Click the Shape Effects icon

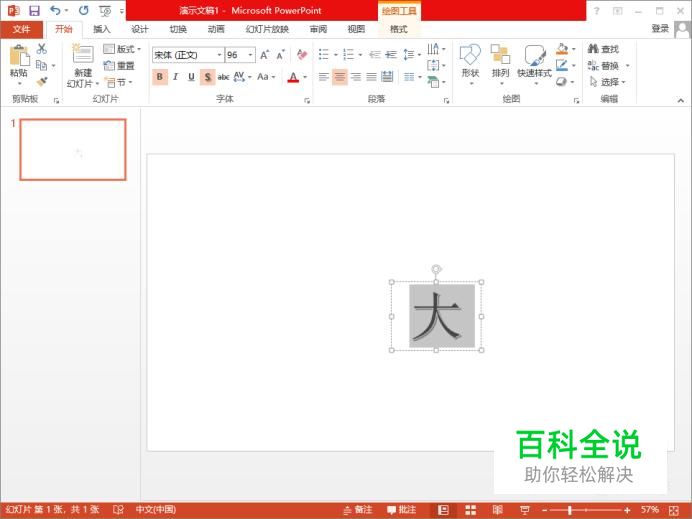[x=561, y=82]
